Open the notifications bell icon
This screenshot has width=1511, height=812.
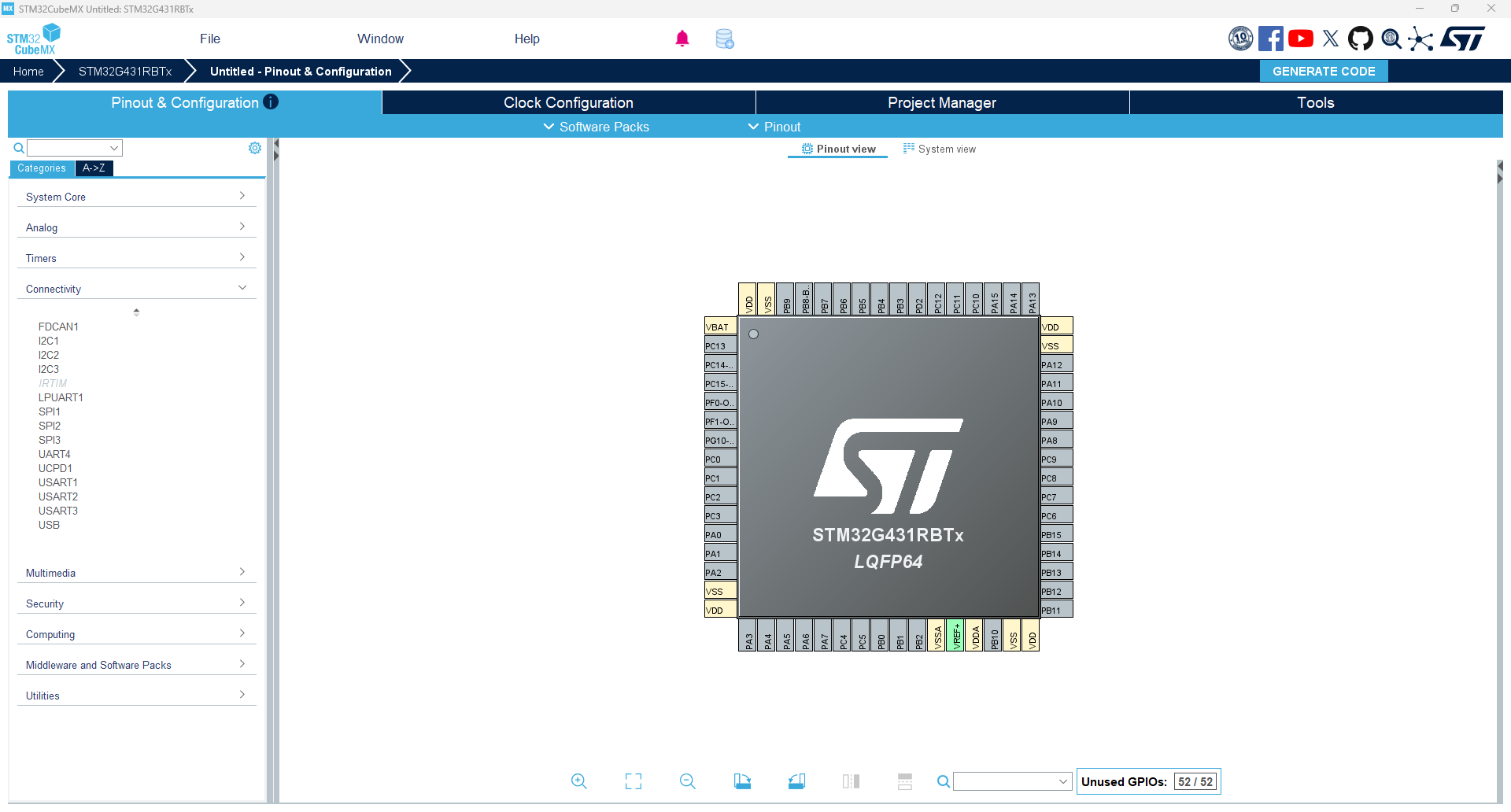[682, 39]
